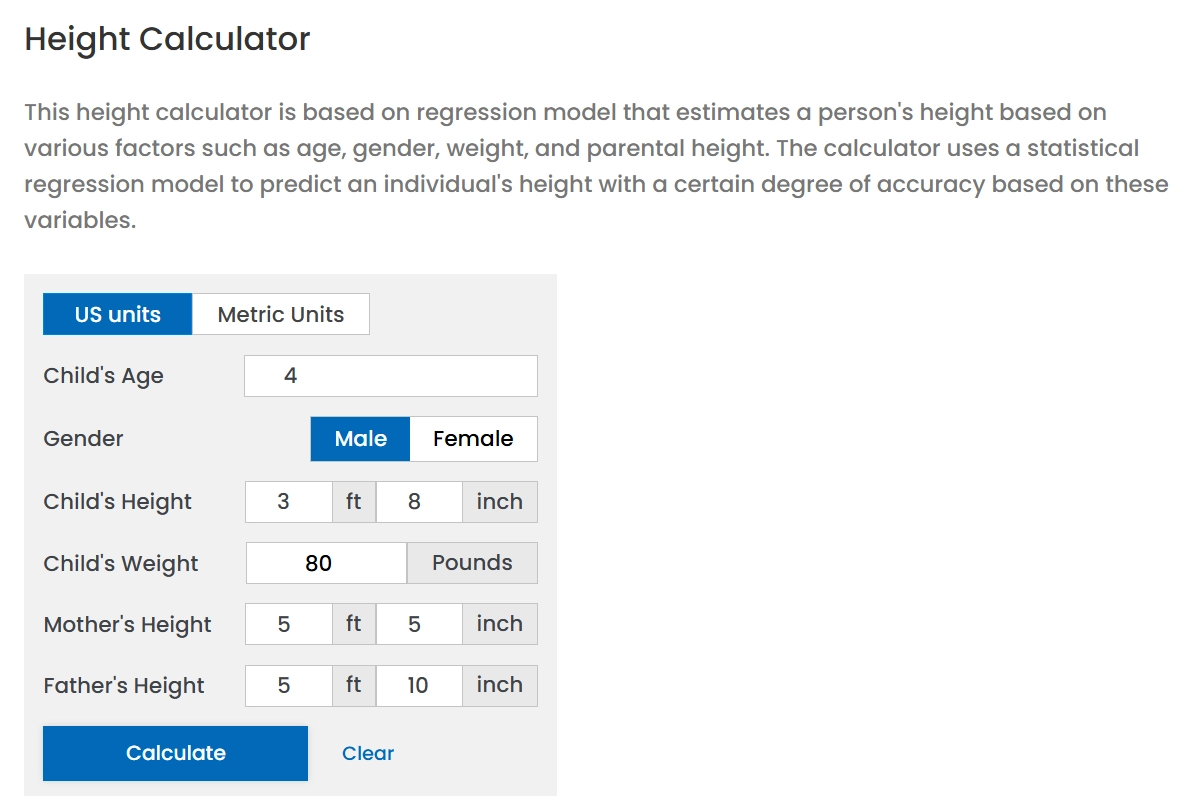
Task: Click the Child's Age input field
Action: [x=390, y=376]
